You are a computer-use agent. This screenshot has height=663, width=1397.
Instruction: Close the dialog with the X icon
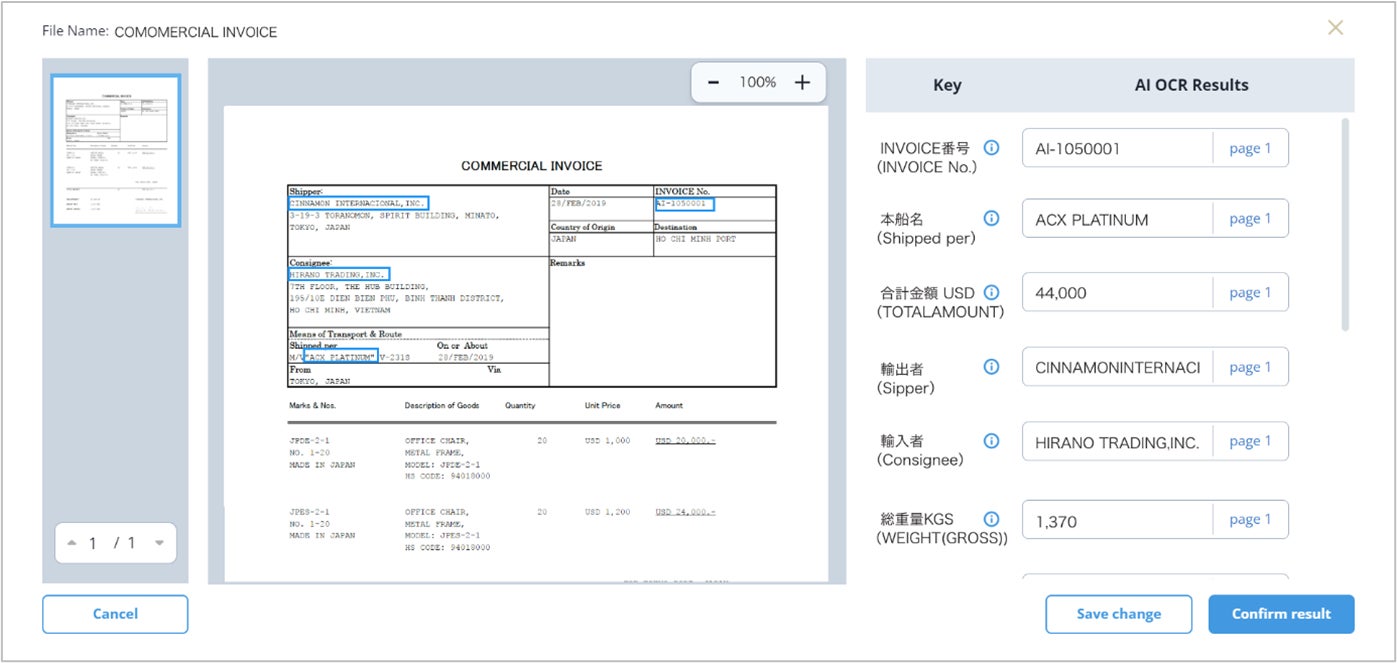click(1335, 28)
